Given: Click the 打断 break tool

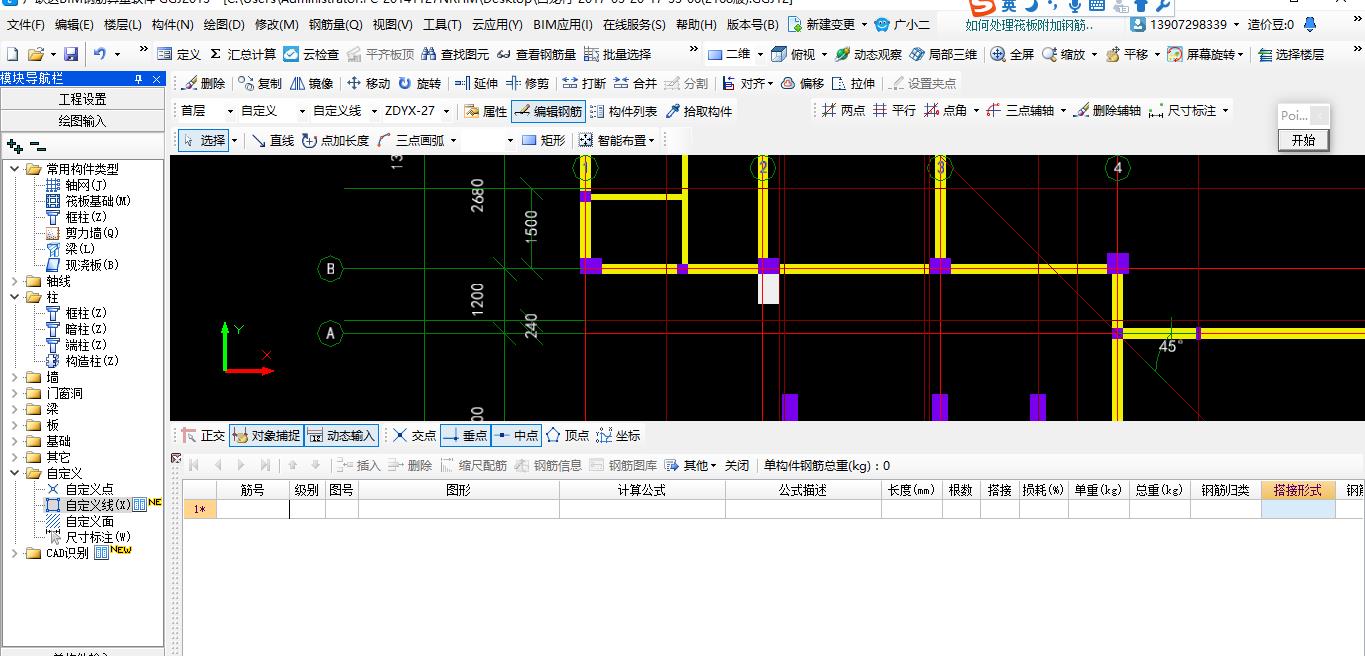Looking at the screenshot, I should click(584, 83).
